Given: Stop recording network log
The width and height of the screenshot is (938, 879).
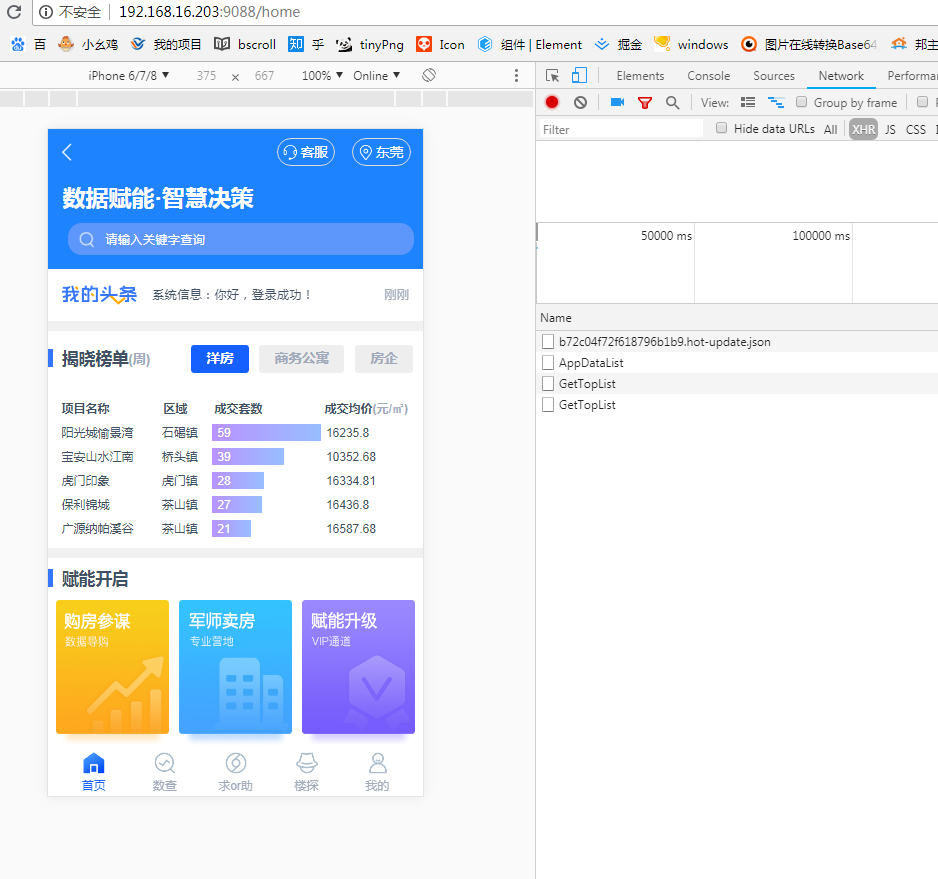Looking at the screenshot, I should [552, 102].
